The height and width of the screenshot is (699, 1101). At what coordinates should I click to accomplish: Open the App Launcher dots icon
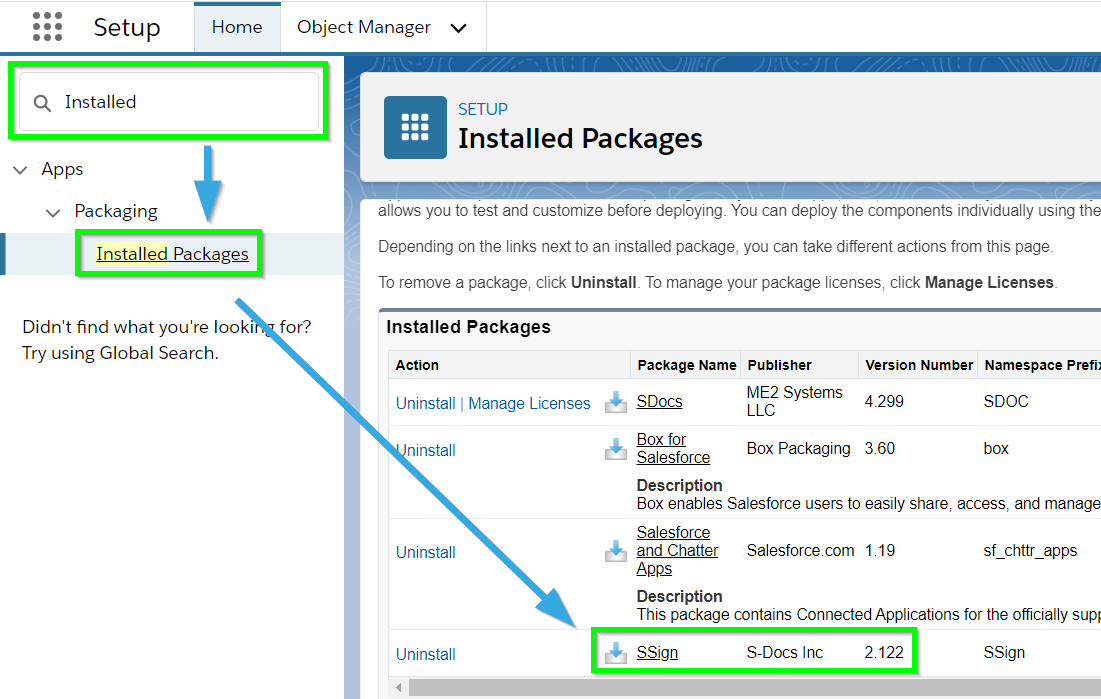[x=47, y=27]
